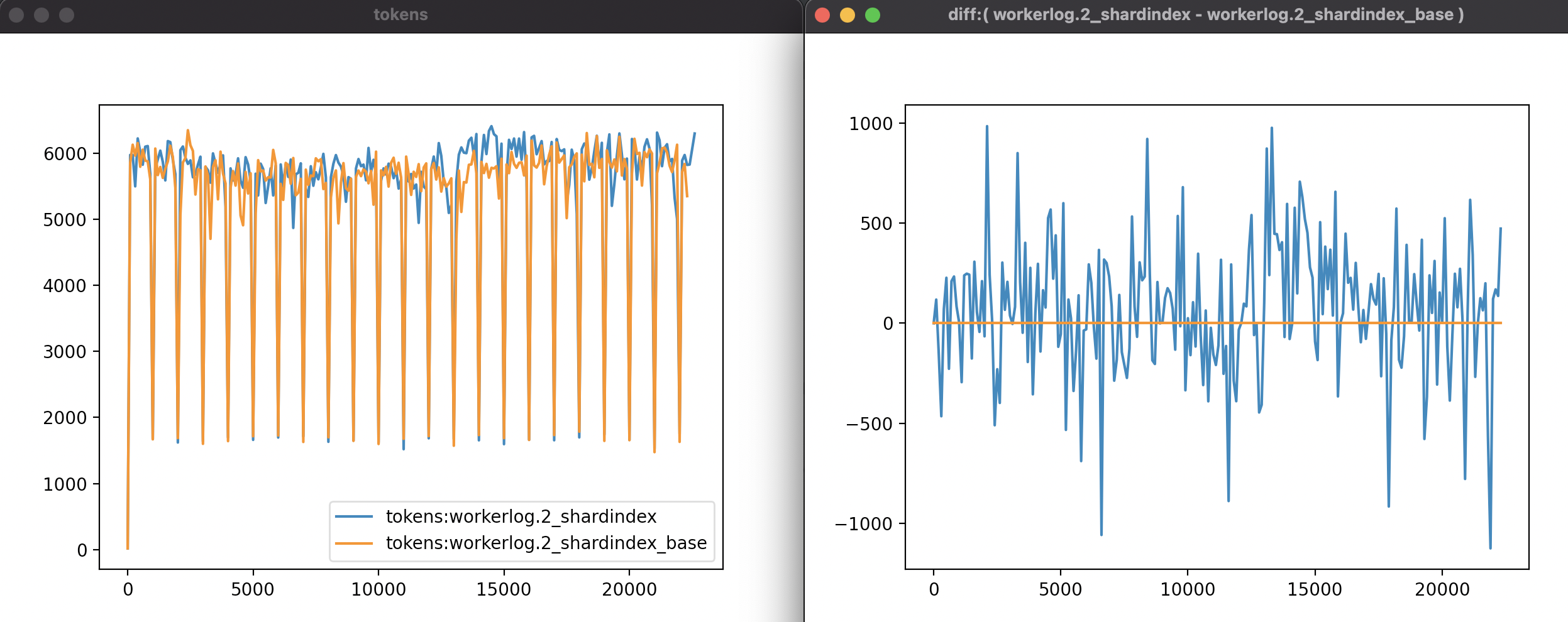The height and width of the screenshot is (622, 1568).
Task: Click the diff window title text
Action: pyautogui.click(x=1206, y=14)
